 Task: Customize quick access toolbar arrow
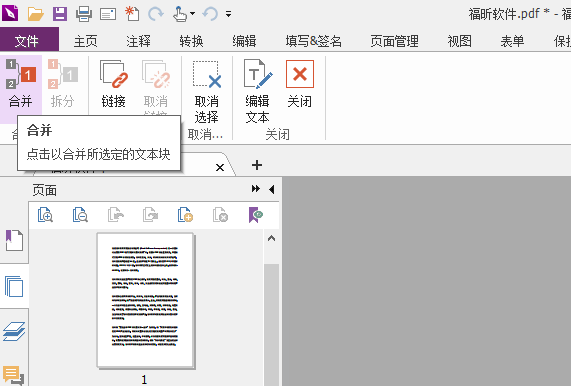pyautogui.click(x=228, y=14)
